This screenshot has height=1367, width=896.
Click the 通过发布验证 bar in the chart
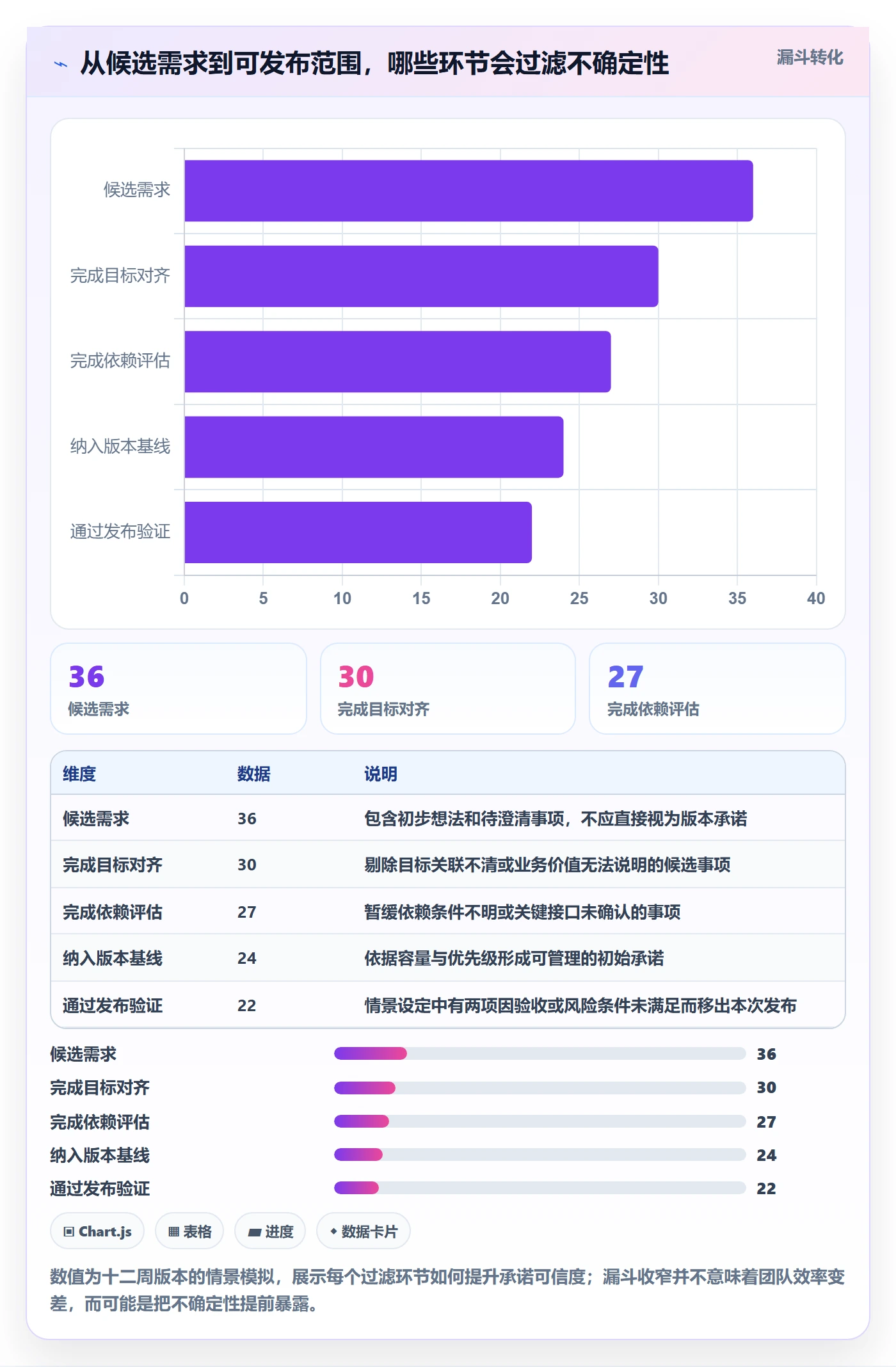[358, 532]
